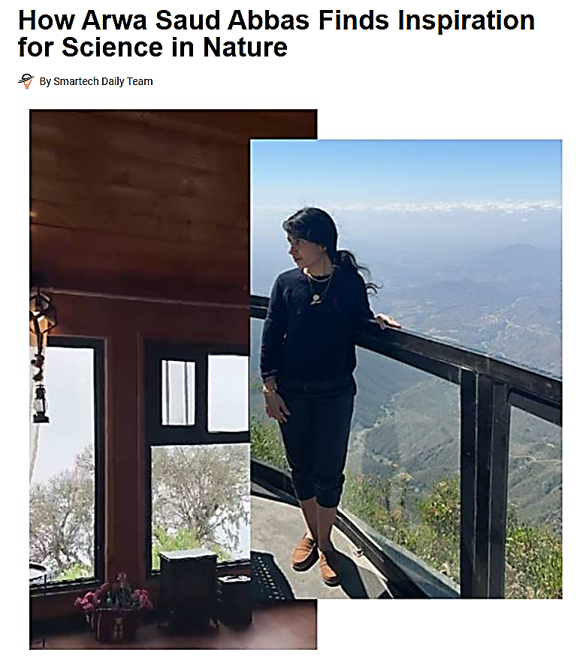
Task: Open the mountain balcony photo on the right
Action: pyautogui.click(x=406, y=369)
